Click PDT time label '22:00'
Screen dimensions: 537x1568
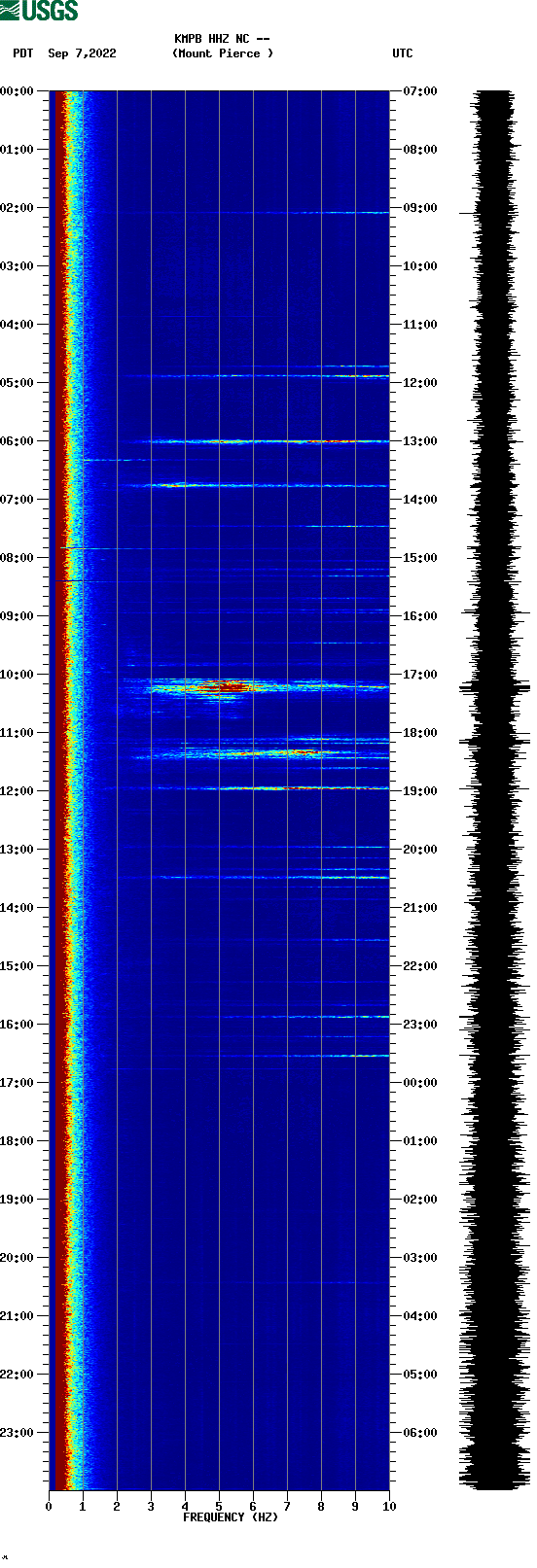[17, 1375]
